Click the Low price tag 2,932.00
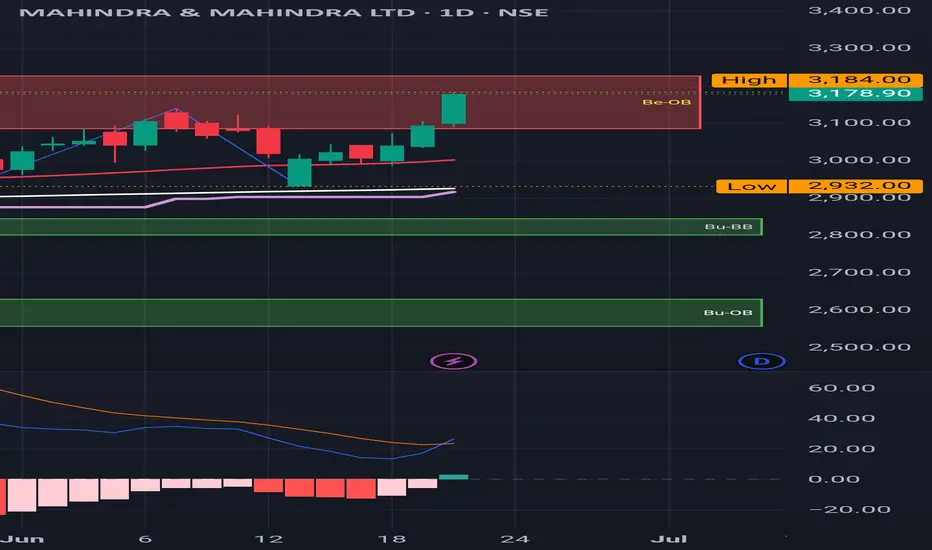 [x=855, y=186]
